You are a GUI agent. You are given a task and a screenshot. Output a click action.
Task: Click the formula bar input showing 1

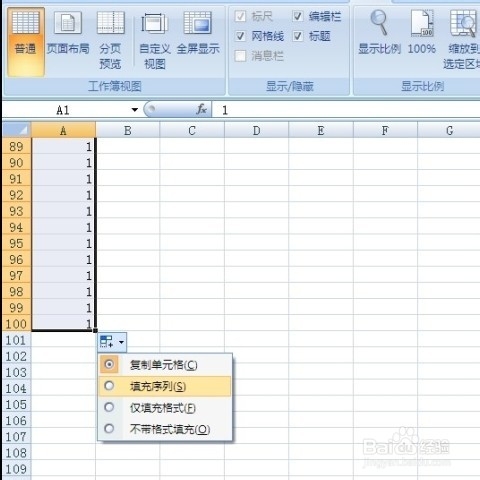coord(346,110)
